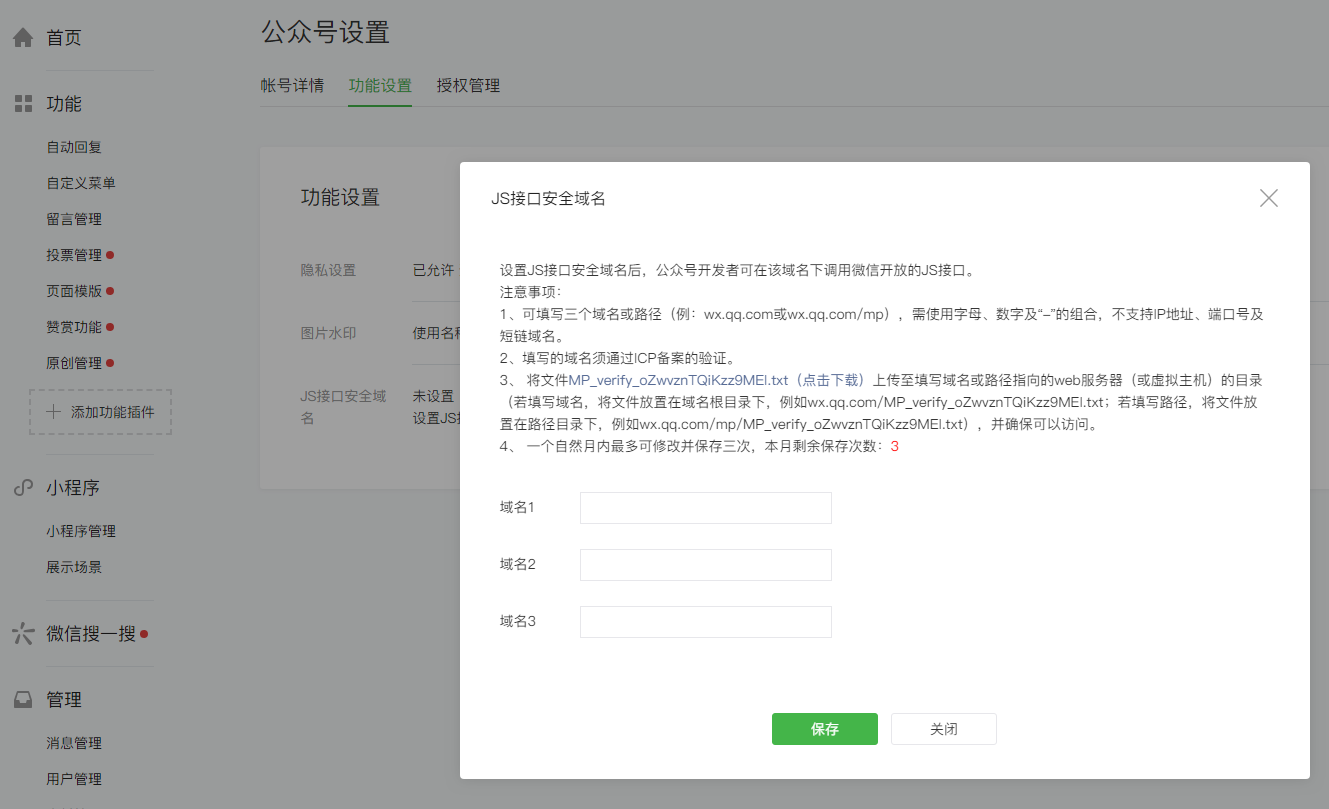The width and height of the screenshot is (1329, 809).
Task: Click the 小程序 section header
Action: pos(73,488)
